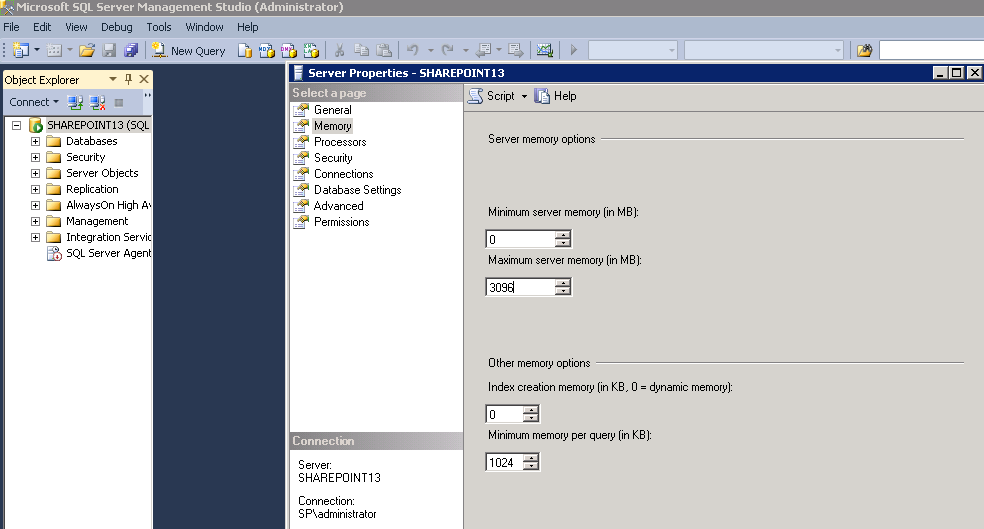
Task: Click the Copy icon in toolbar
Action: click(361, 50)
